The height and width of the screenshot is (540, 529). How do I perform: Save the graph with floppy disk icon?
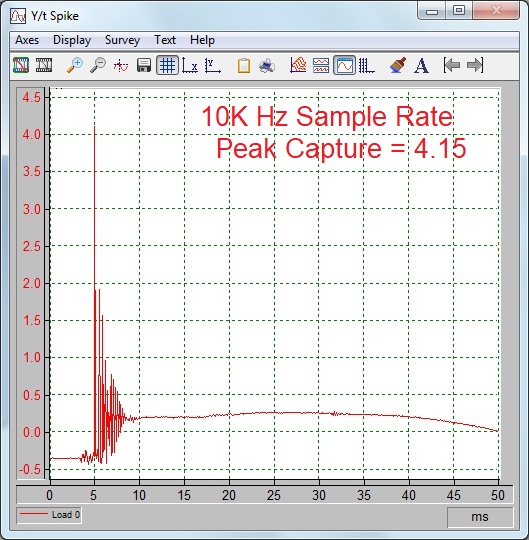(x=144, y=65)
